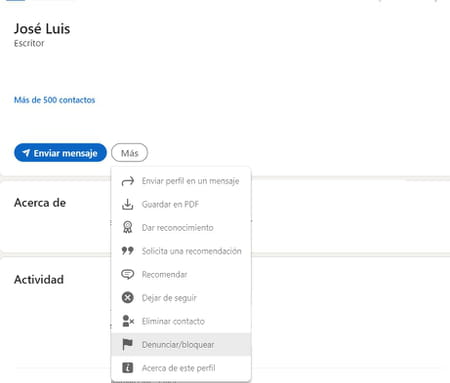Select Eliminar contacto from the menu
Image resolution: width=450 pixels, height=383 pixels.
[x=181, y=321]
